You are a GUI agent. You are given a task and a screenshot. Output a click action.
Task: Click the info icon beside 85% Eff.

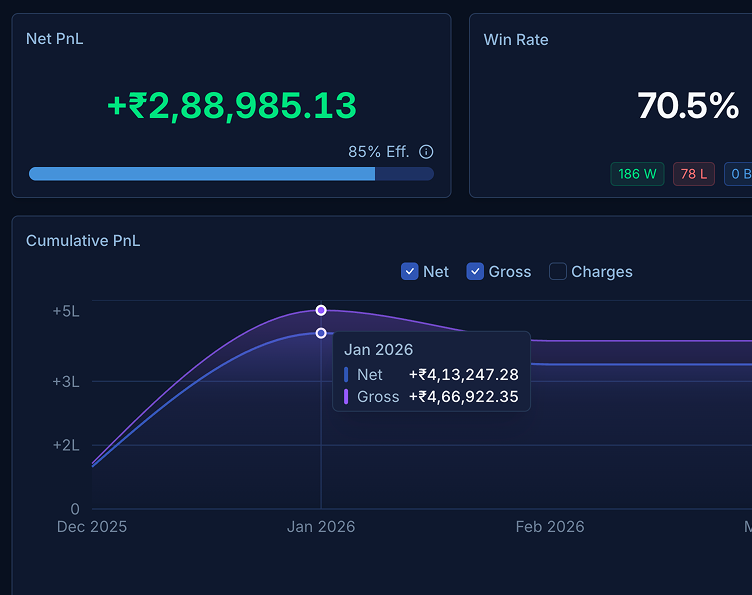(426, 152)
